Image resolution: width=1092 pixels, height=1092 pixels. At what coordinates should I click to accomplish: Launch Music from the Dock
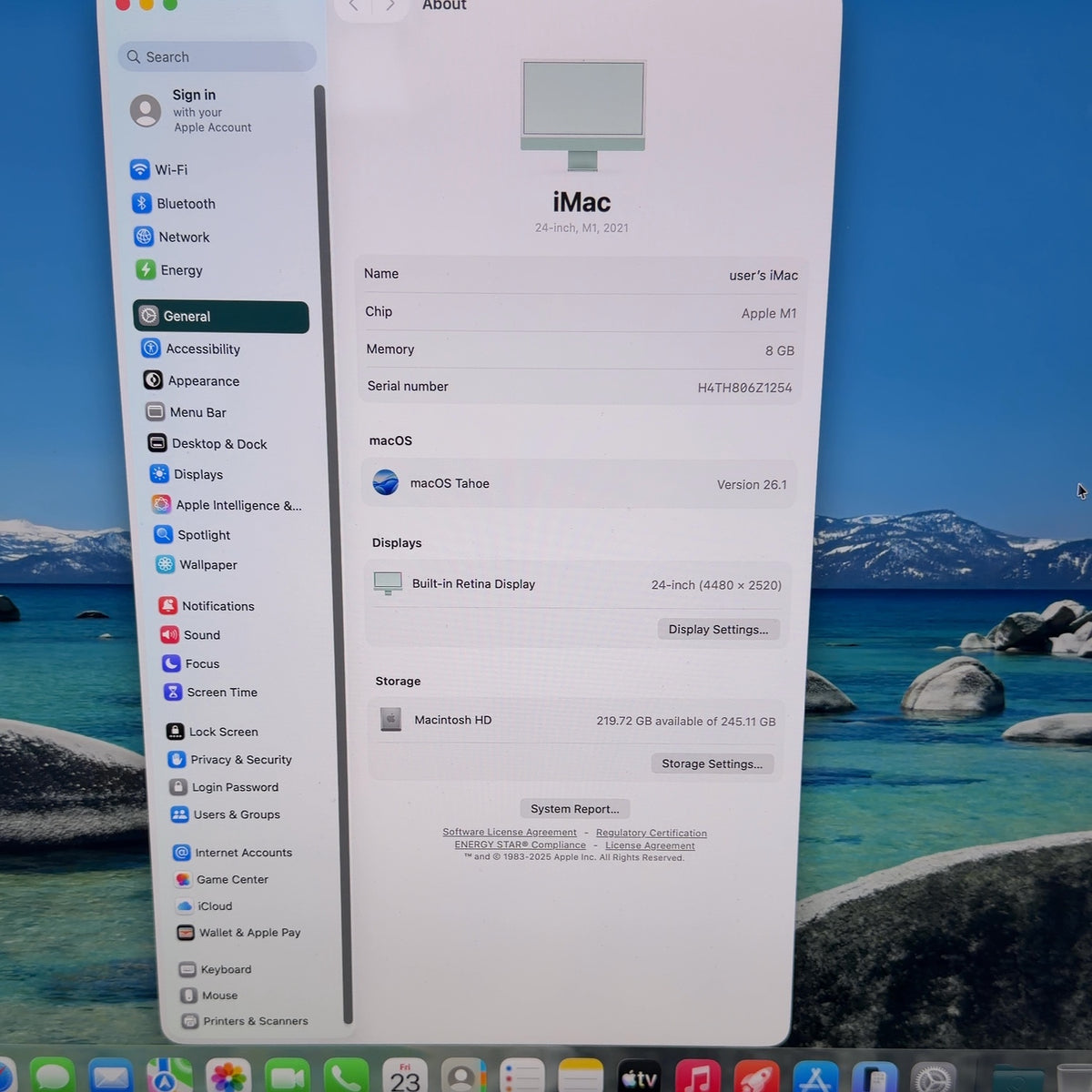point(698,1078)
